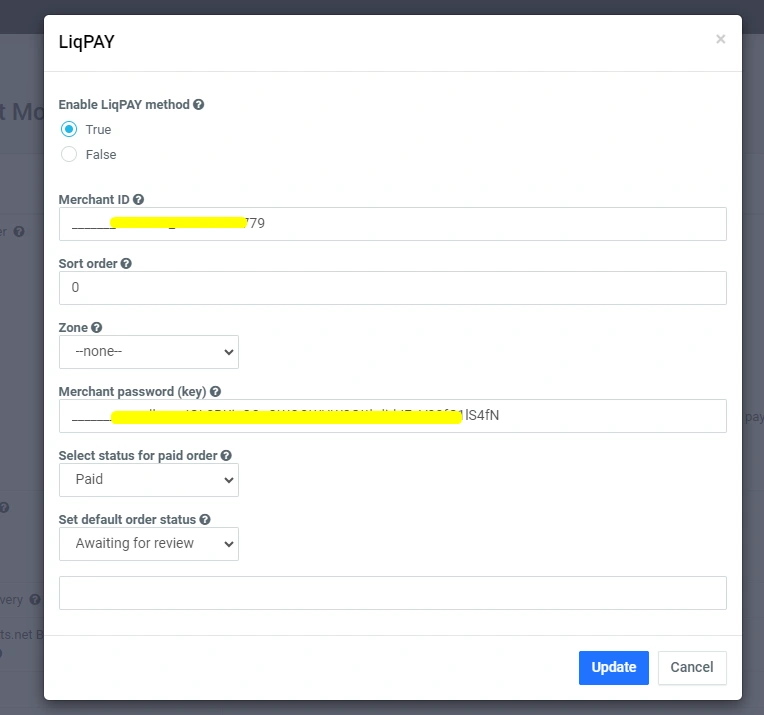
Task: Click help icon beside Merchant password (key)
Action: tap(216, 392)
